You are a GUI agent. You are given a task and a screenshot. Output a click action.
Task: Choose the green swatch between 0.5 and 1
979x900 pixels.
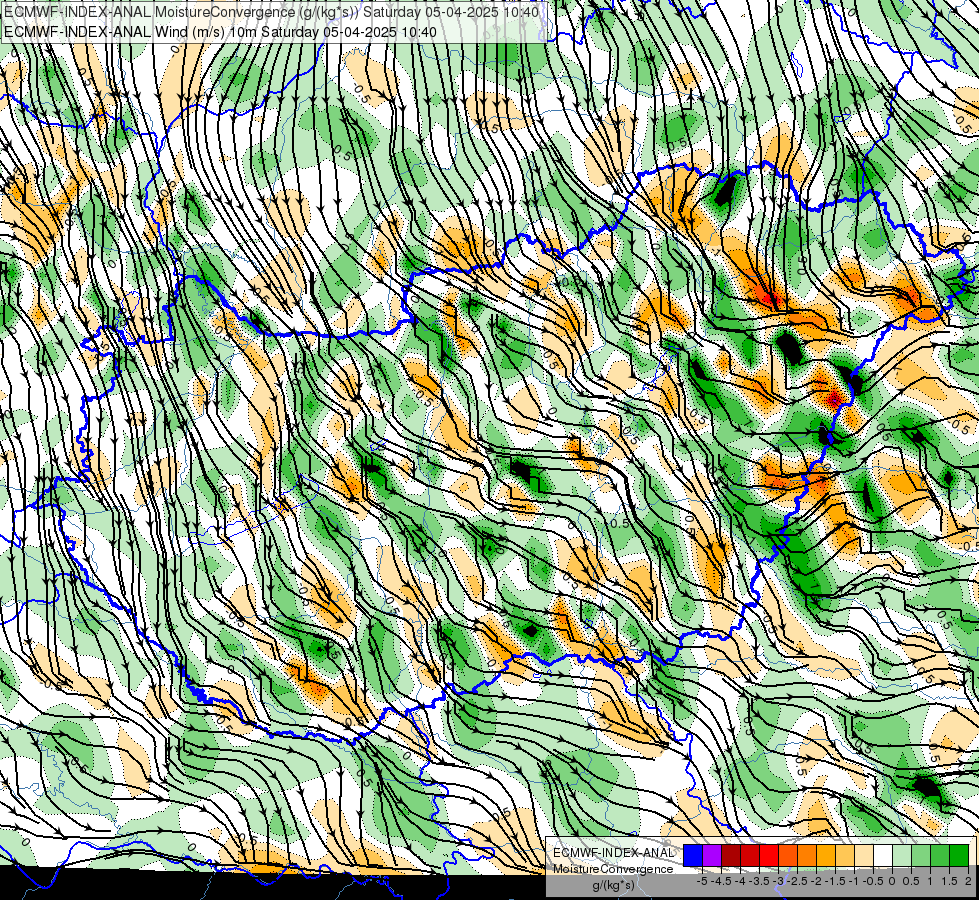coord(921,856)
